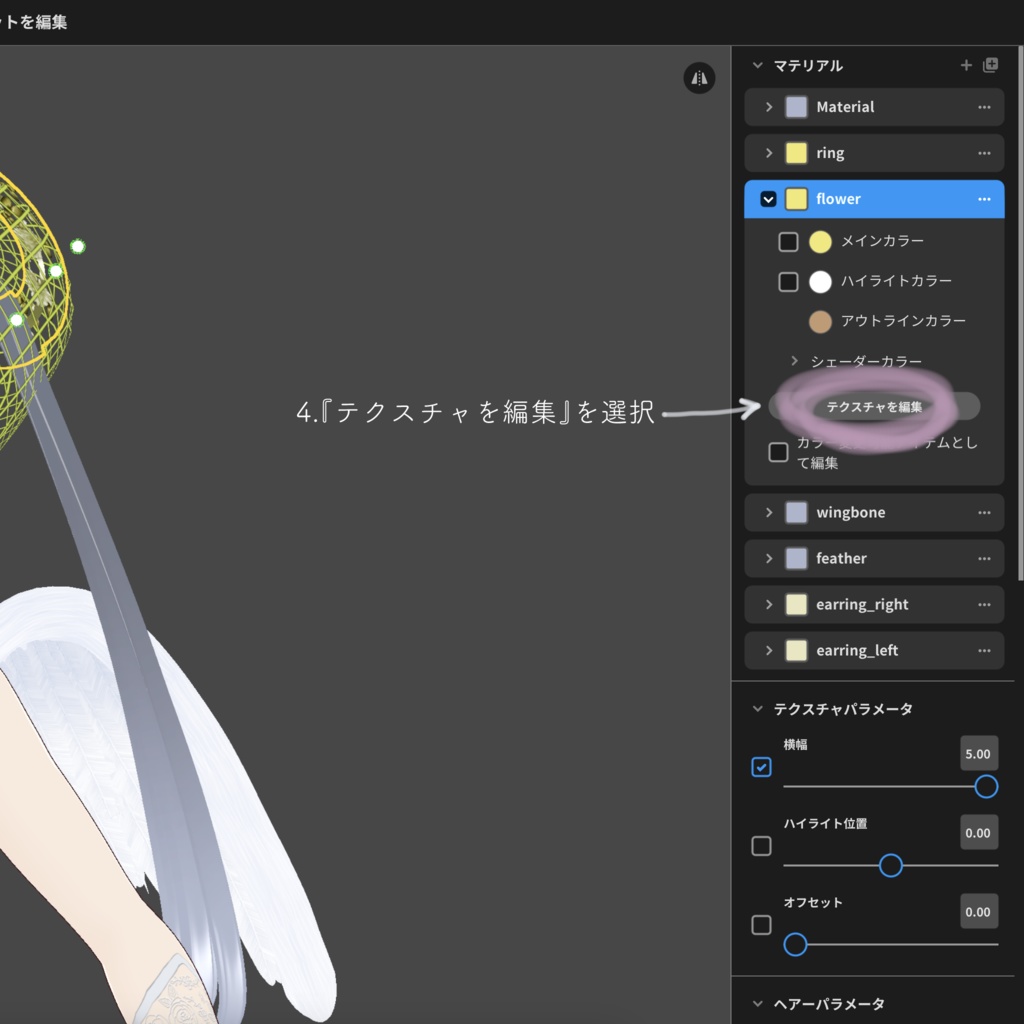Expand the シェーダーカラー section
Screen dimensions: 1024x1024
coord(793,361)
